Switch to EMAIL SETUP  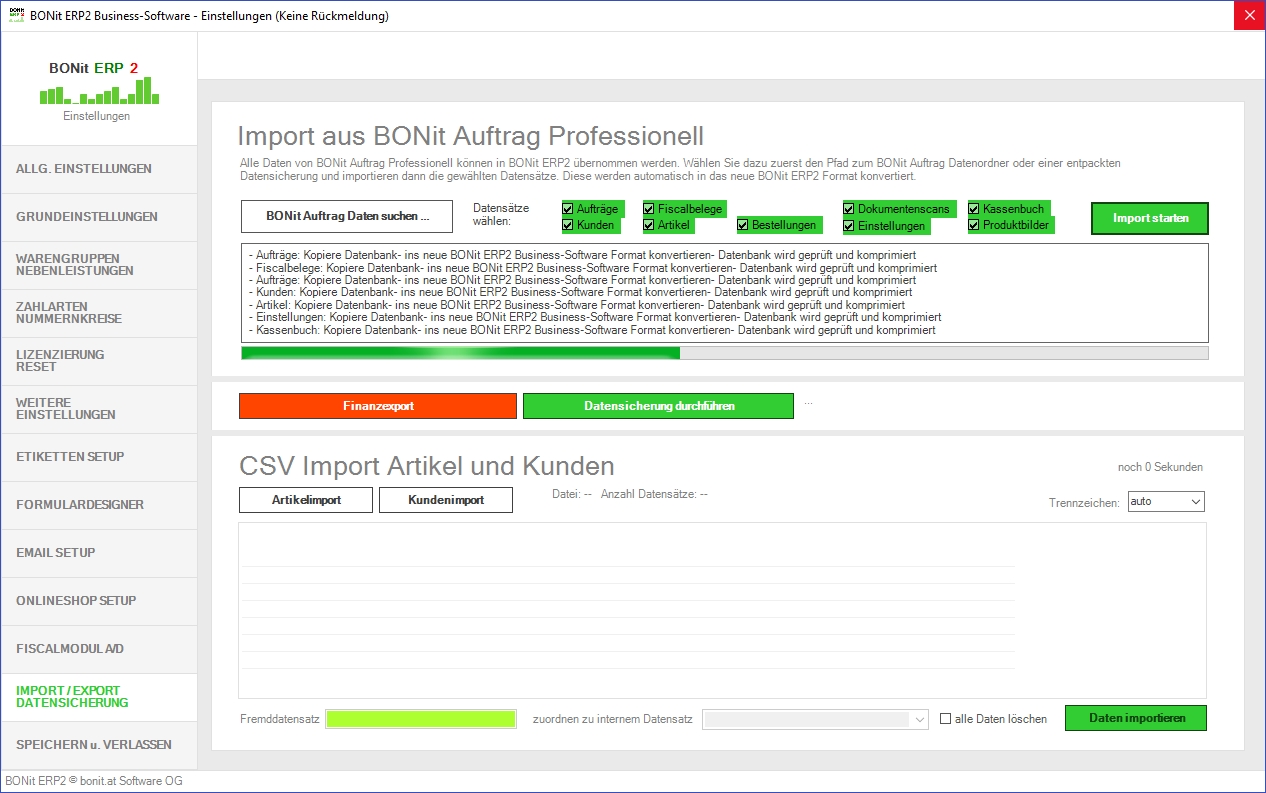click(x=99, y=553)
